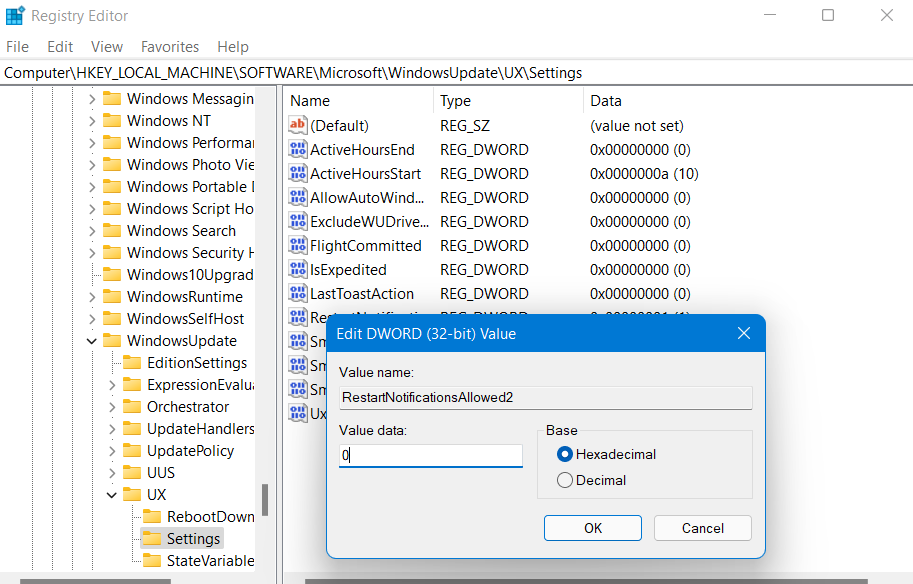The width and height of the screenshot is (913, 584).
Task: Click the folder icon for Orchestrator key
Action: pyautogui.click(x=132, y=407)
